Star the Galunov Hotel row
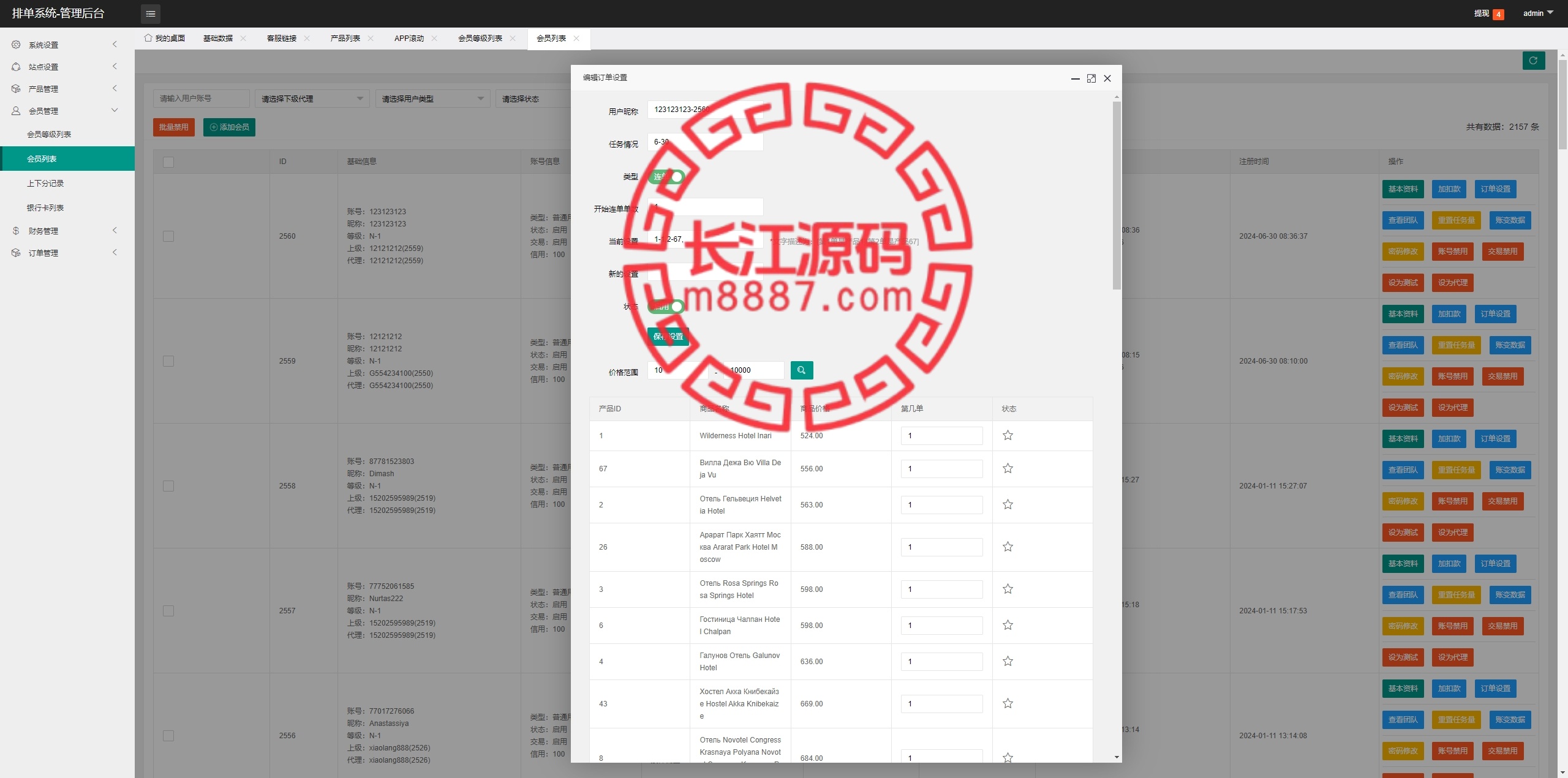Viewport: 1568px width, 778px height. point(1008,662)
